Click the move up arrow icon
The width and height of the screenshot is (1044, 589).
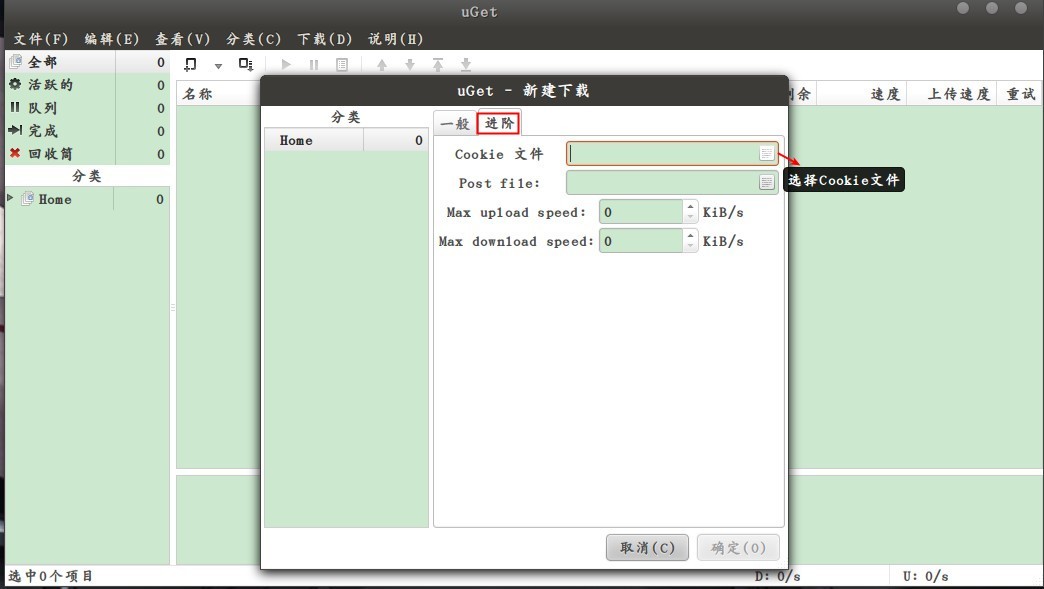382,65
